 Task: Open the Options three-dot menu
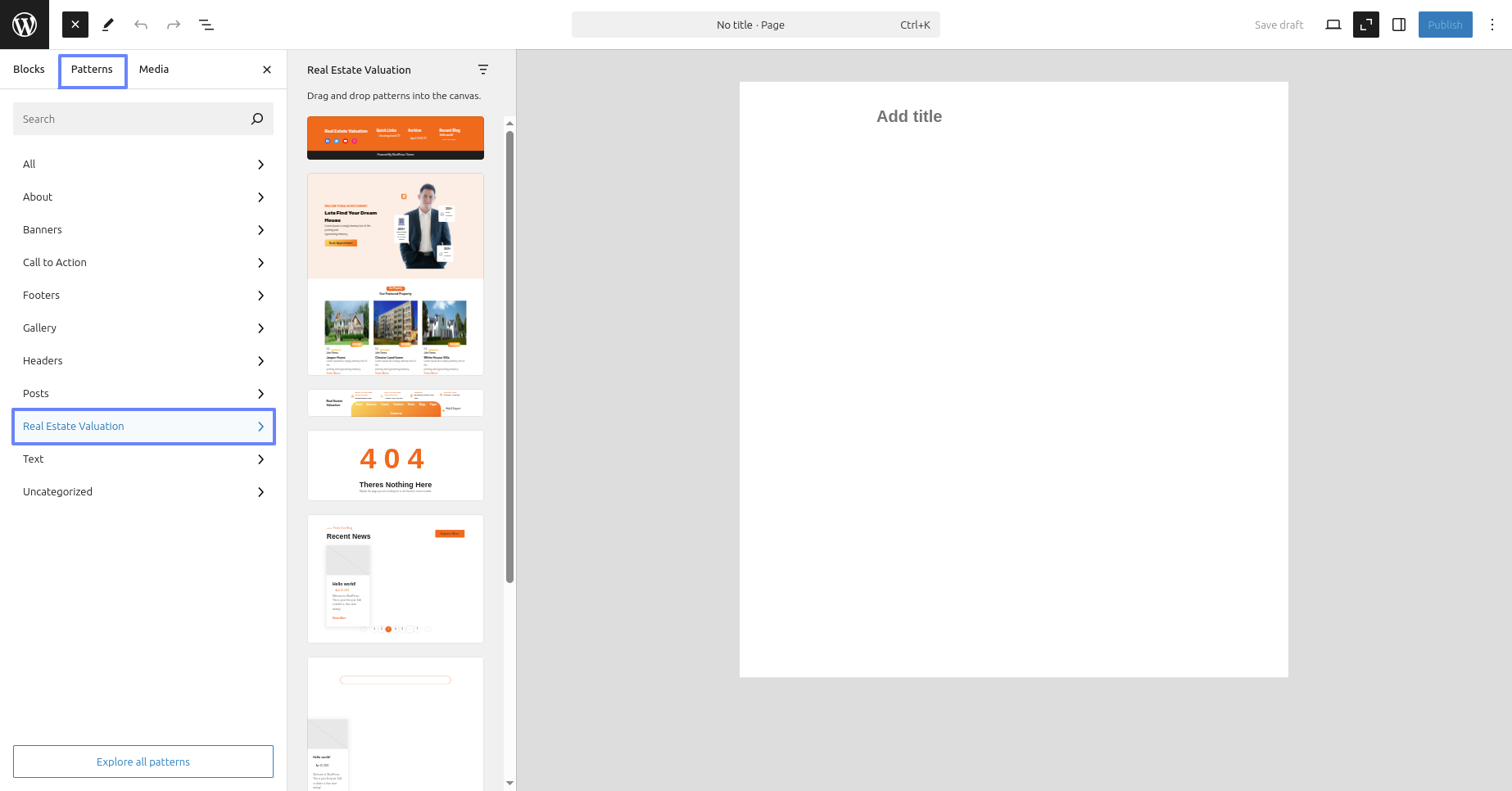[x=1492, y=25]
